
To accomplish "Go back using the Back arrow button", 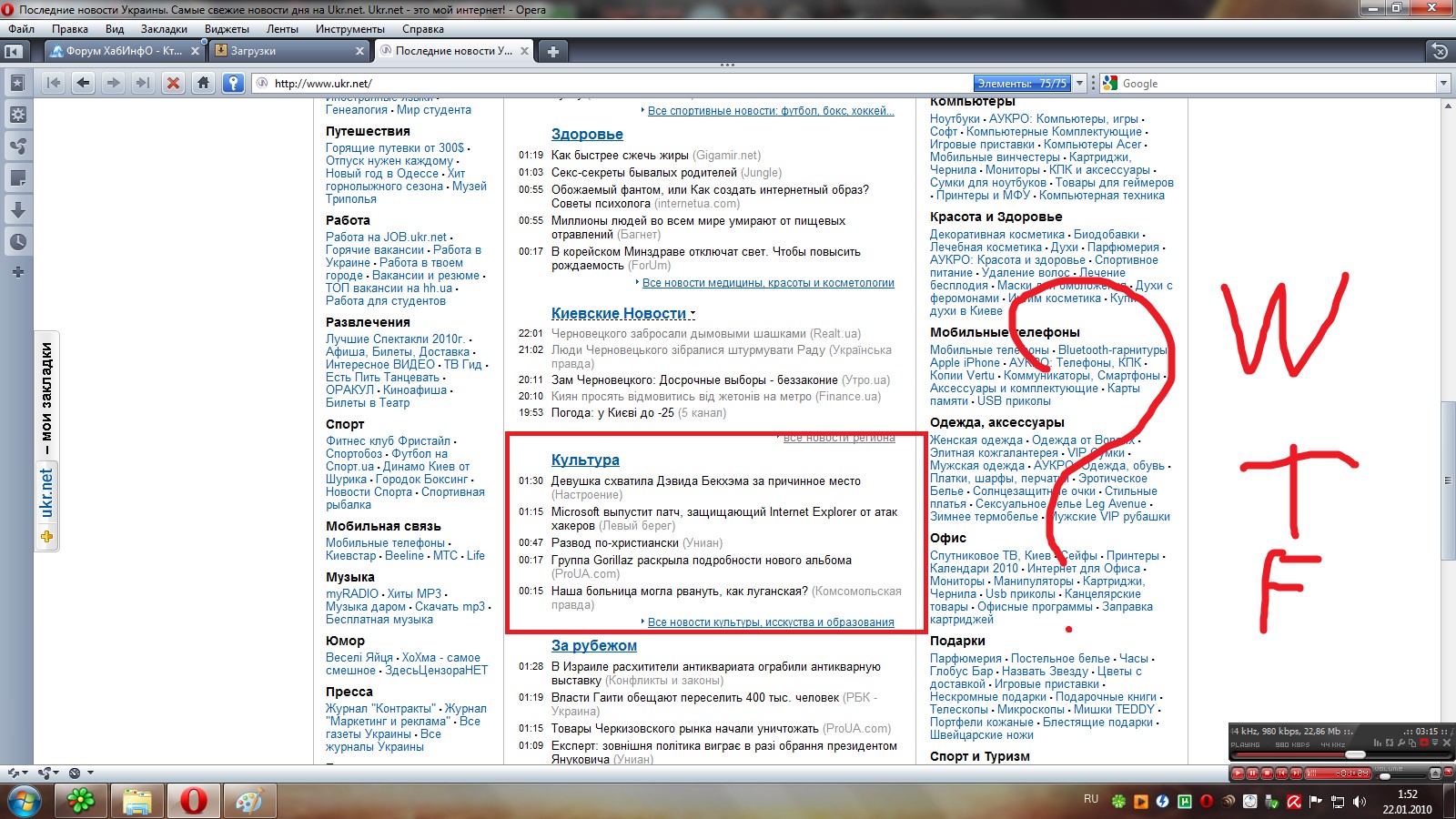I will (x=83, y=84).
